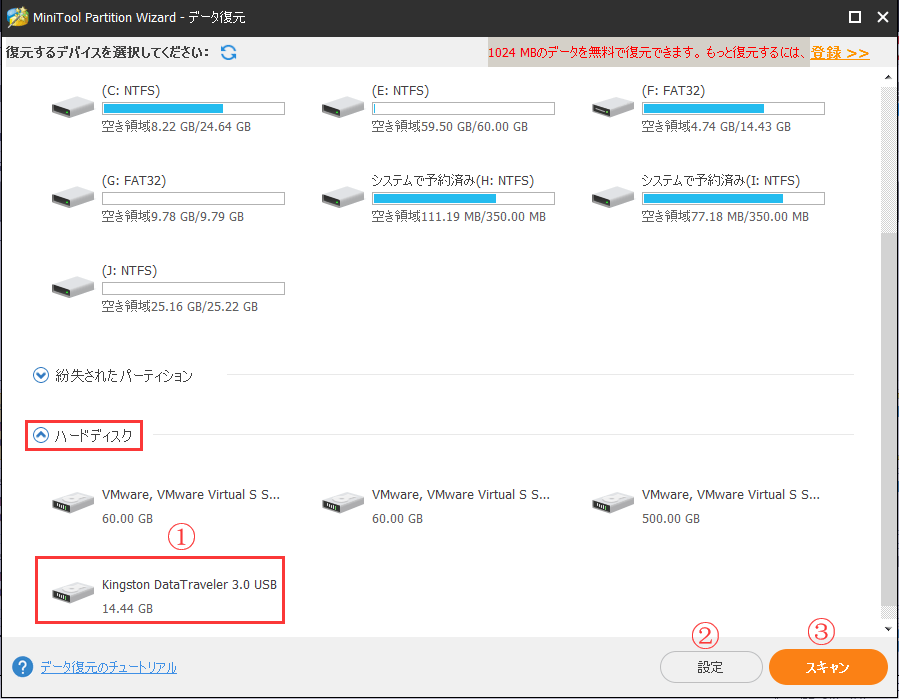The image size is (899, 699).
Task: Click the 500.00 GB size text
Action: (x=671, y=518)
